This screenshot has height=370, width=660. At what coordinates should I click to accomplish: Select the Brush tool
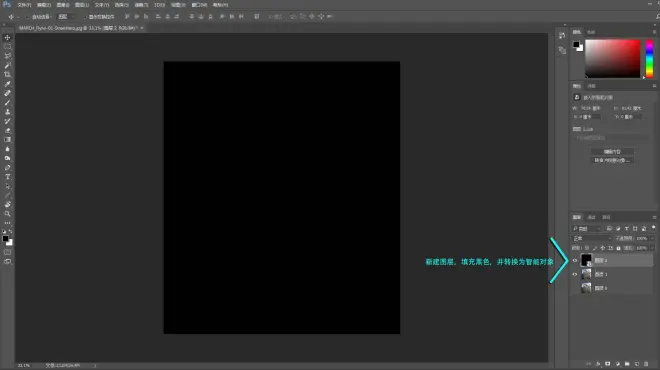click(8, 102)
